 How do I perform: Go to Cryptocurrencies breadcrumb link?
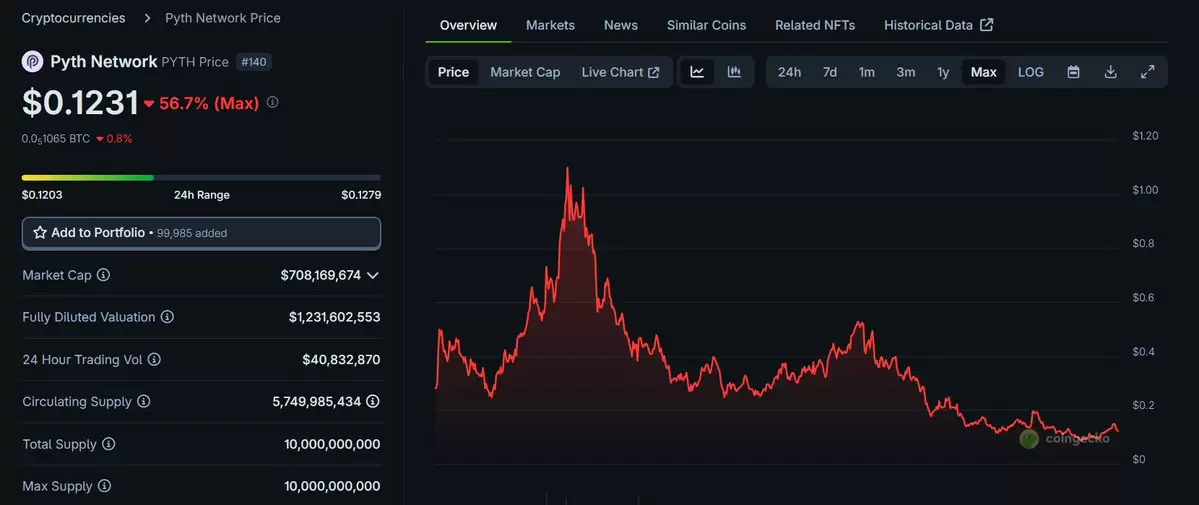(x=73, y=18)
